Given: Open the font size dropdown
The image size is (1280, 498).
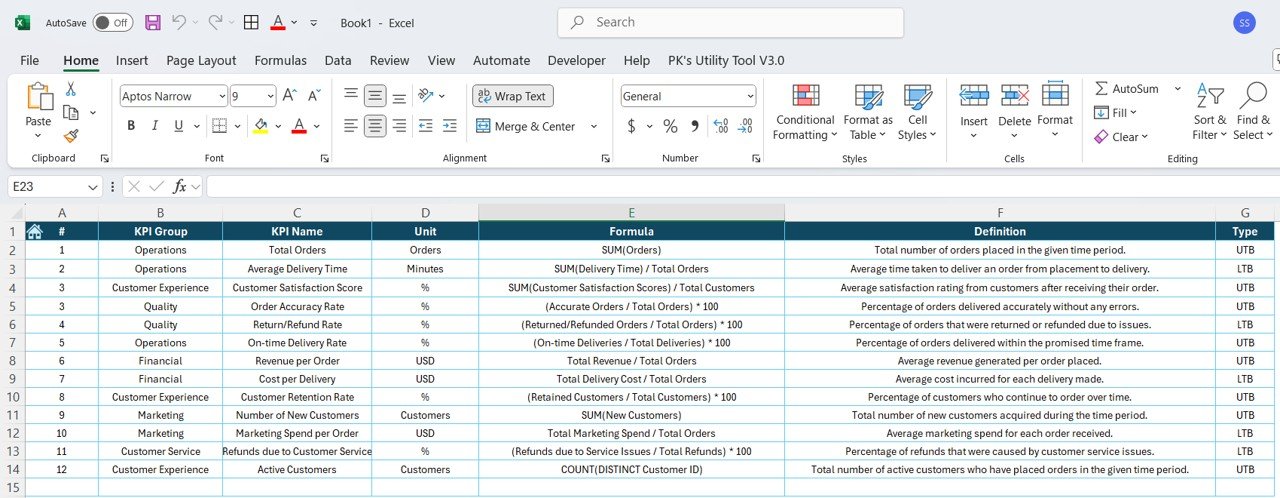Looking at the screenshot, I should 269,96.
